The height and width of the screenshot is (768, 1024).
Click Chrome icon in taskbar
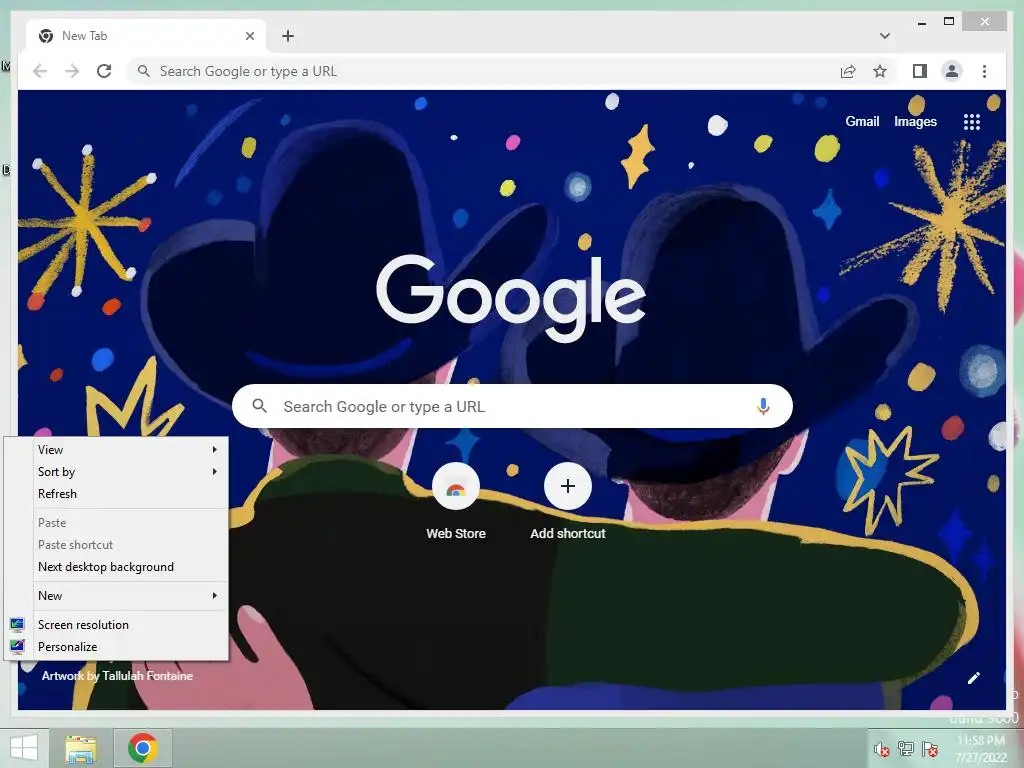coord(142,748)
